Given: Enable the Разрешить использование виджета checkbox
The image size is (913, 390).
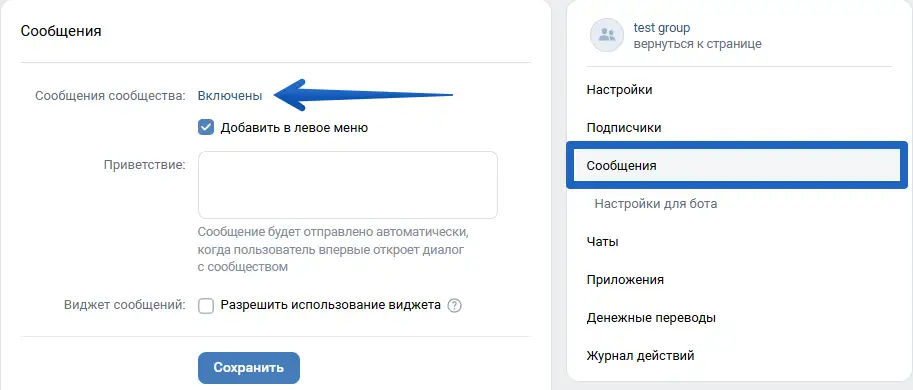Looking at the screenshot, I should coord(206,306).
